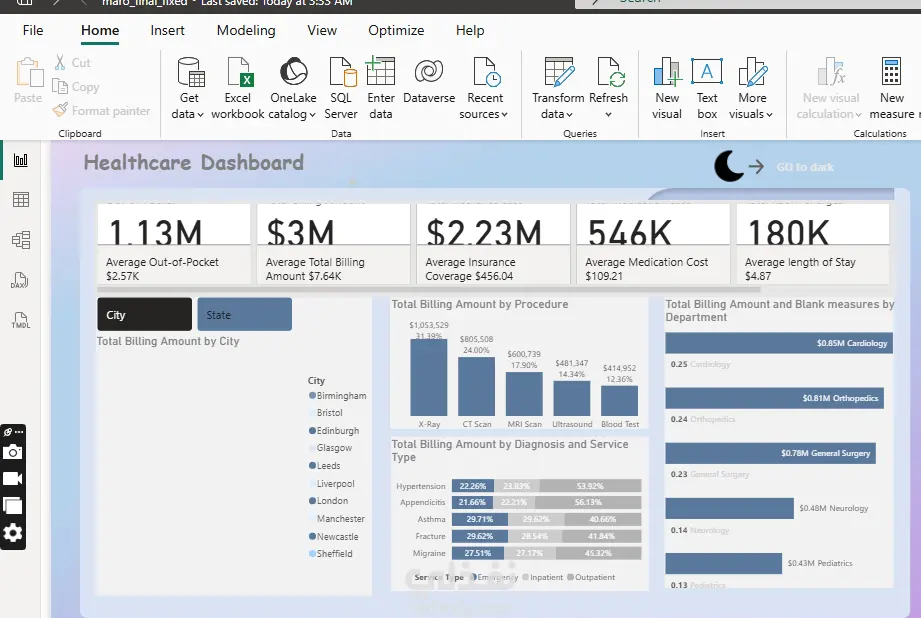
Task: Open the Modeling ribbon tab
Action: tap(246, 30)
